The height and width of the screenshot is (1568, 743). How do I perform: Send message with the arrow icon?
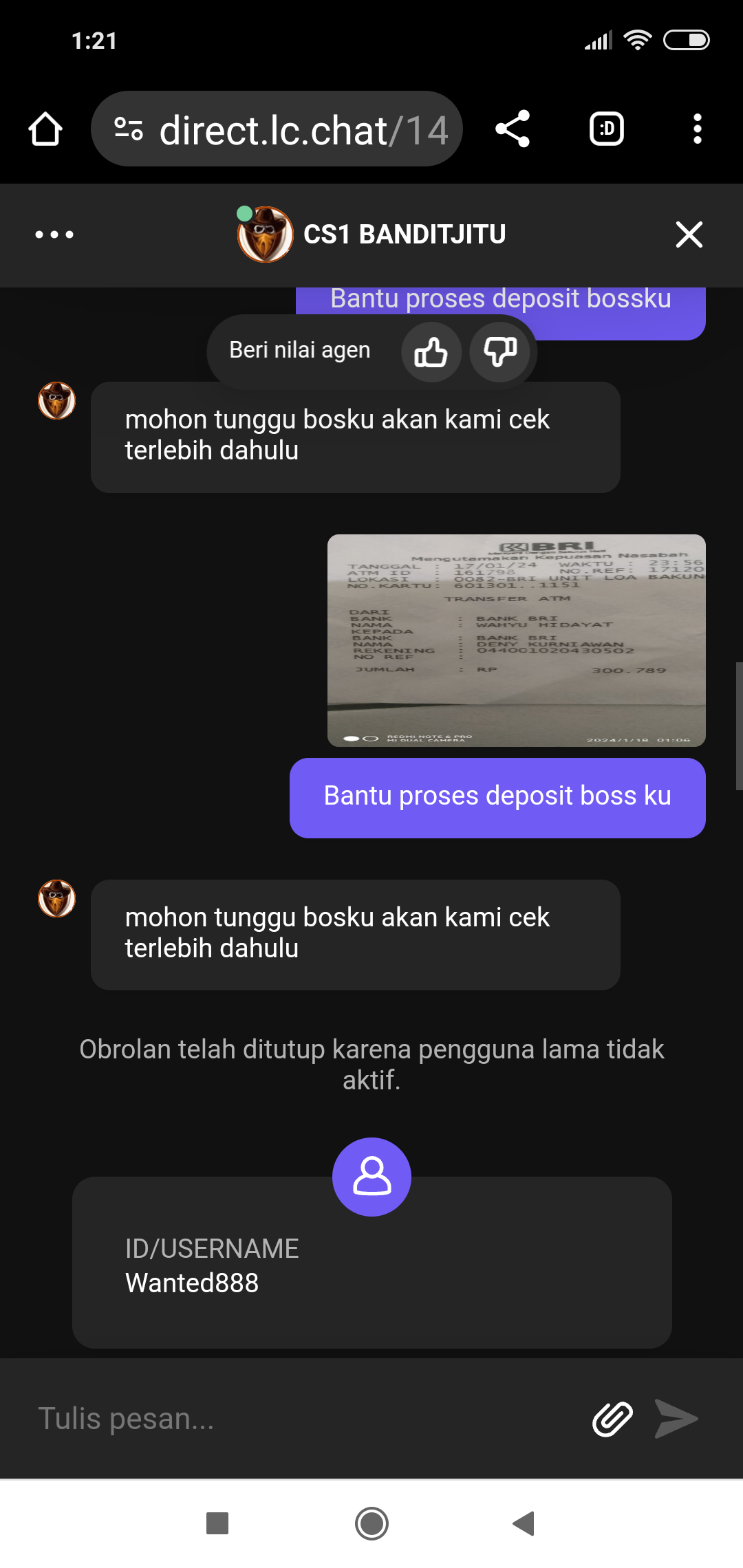coord(676,1418)
